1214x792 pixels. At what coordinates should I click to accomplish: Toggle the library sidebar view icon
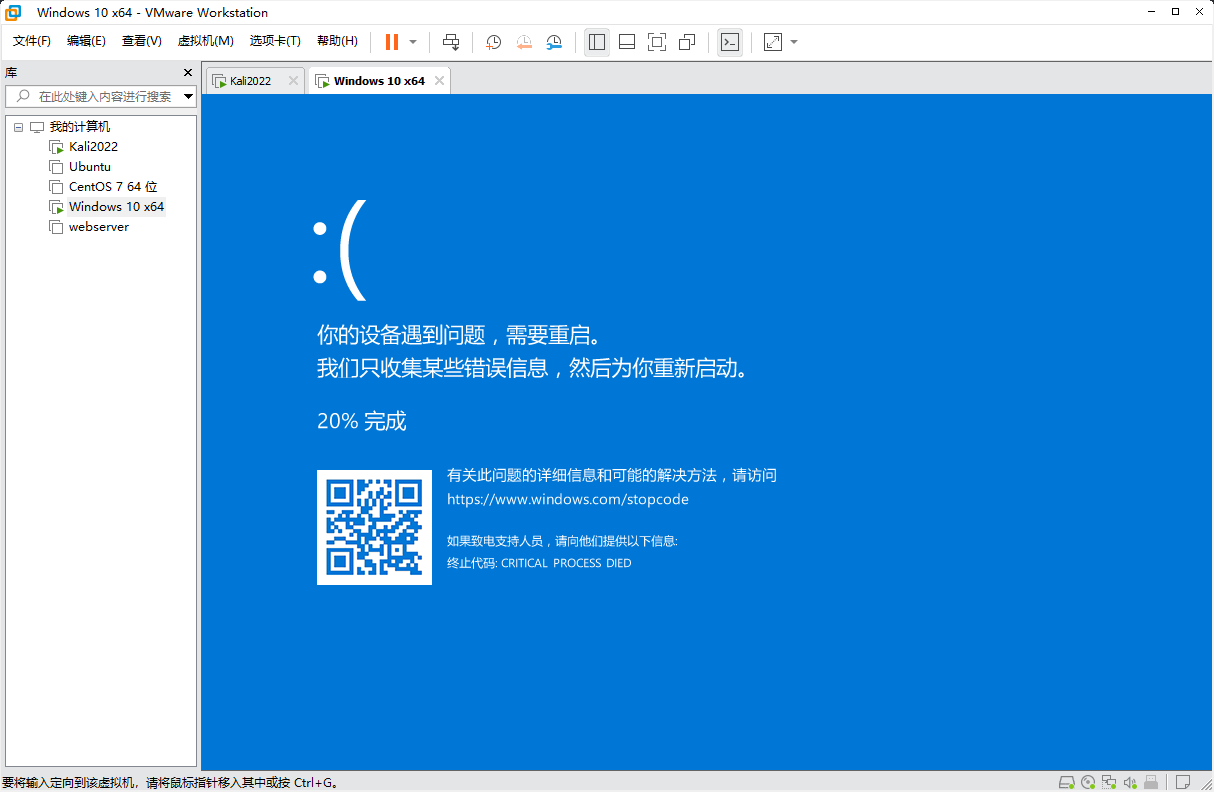tap(597, 42)
